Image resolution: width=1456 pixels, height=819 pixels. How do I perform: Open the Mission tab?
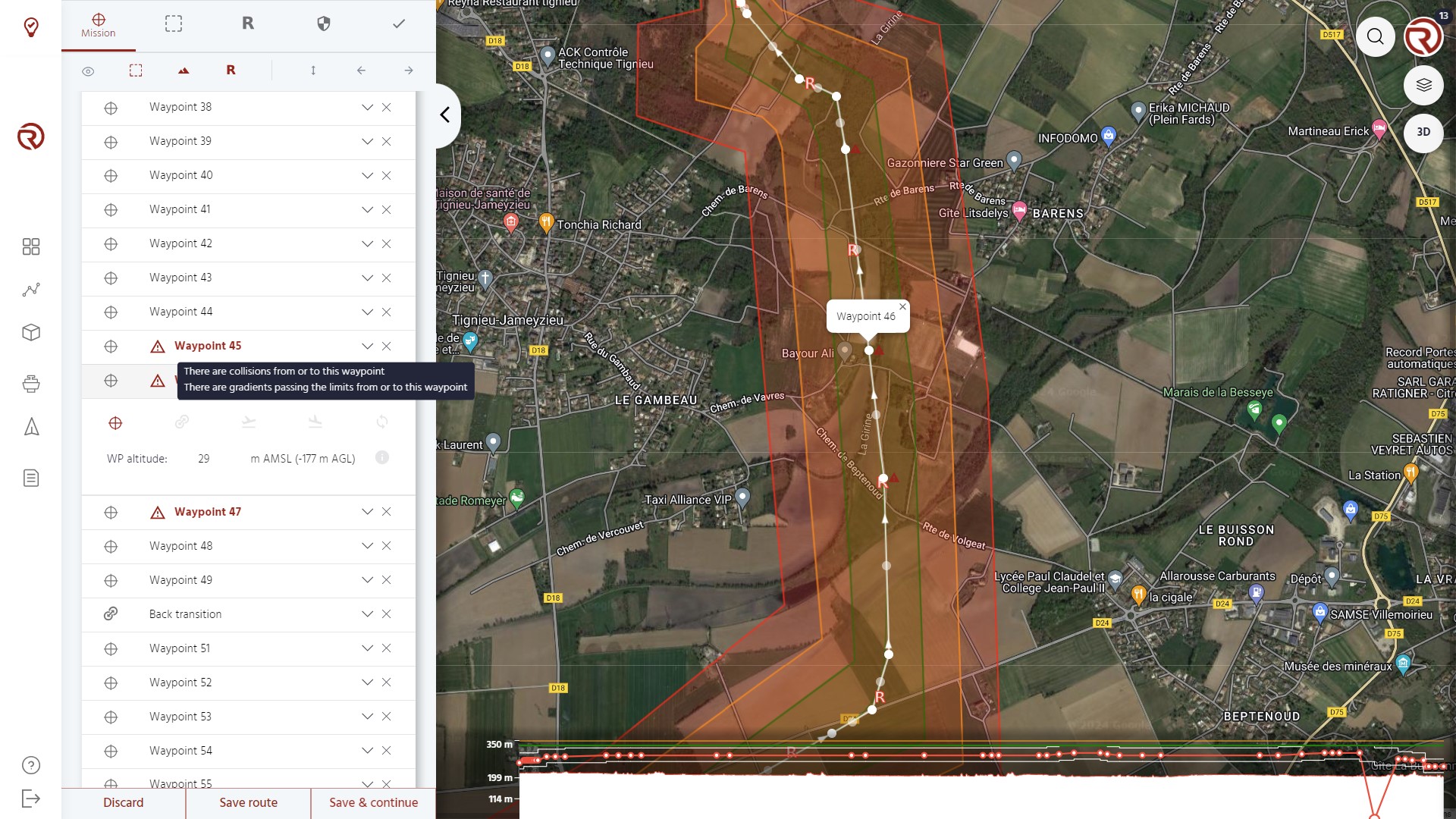(x=99, y=25)
